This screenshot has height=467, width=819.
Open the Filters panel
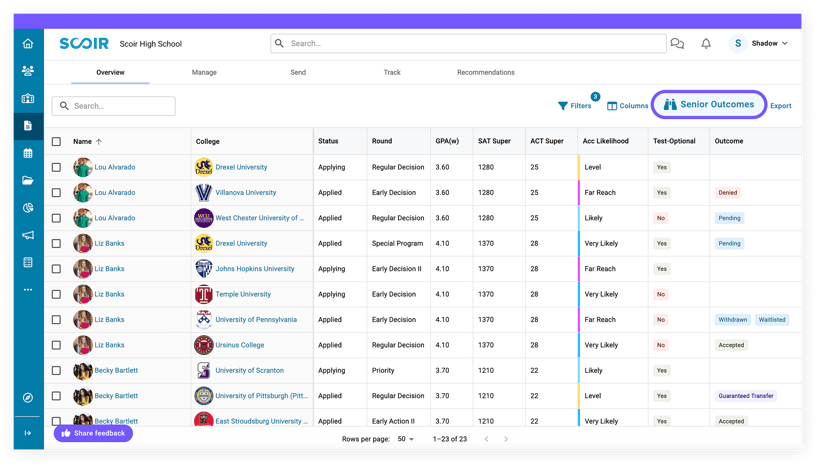(575, 106)
